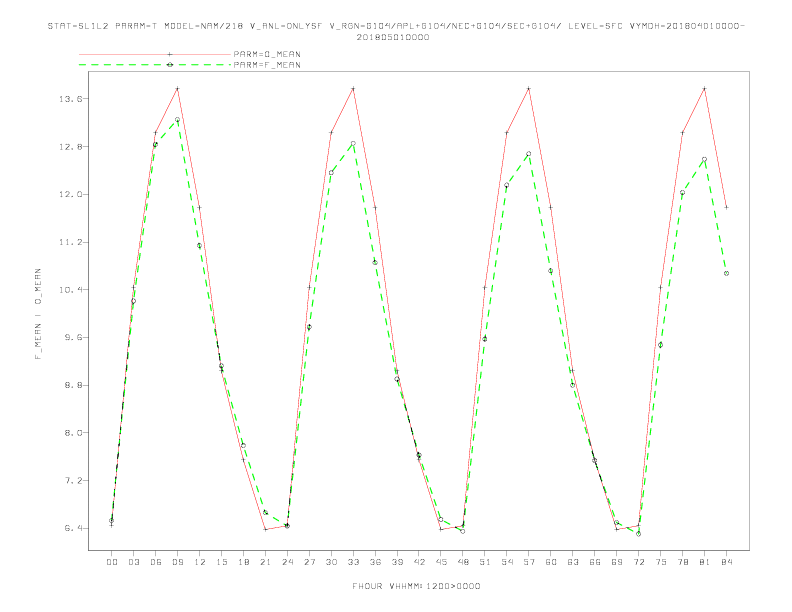The width and height of the screenshot is (792, 612).
Task: Select the chart title line starting STAT=SL1L2
Action: tap(396, 26)
